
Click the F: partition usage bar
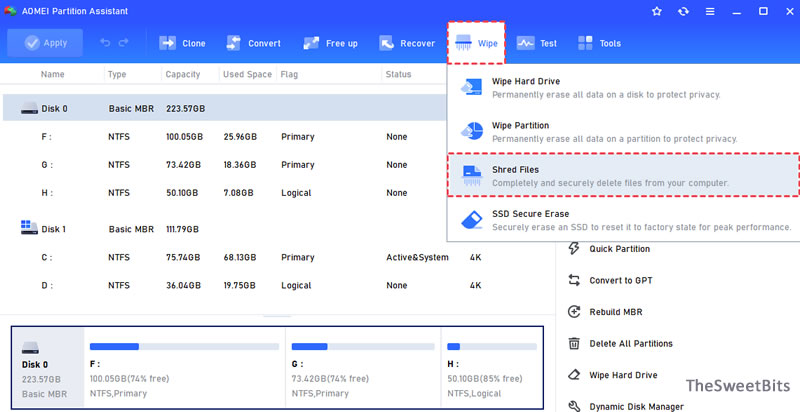[184, 347]
